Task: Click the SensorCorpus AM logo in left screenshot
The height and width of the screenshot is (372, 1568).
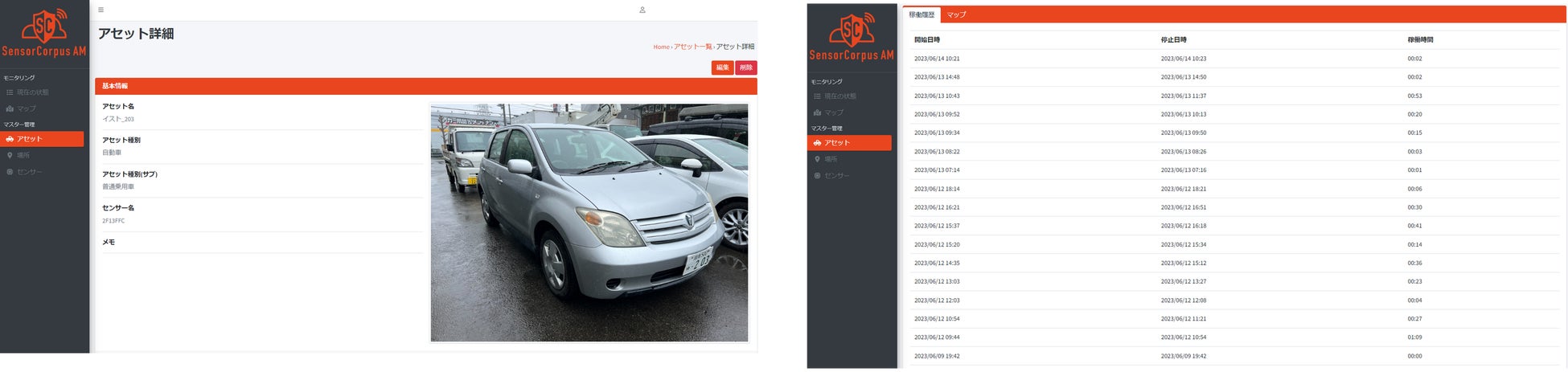Action: [44, 34]
